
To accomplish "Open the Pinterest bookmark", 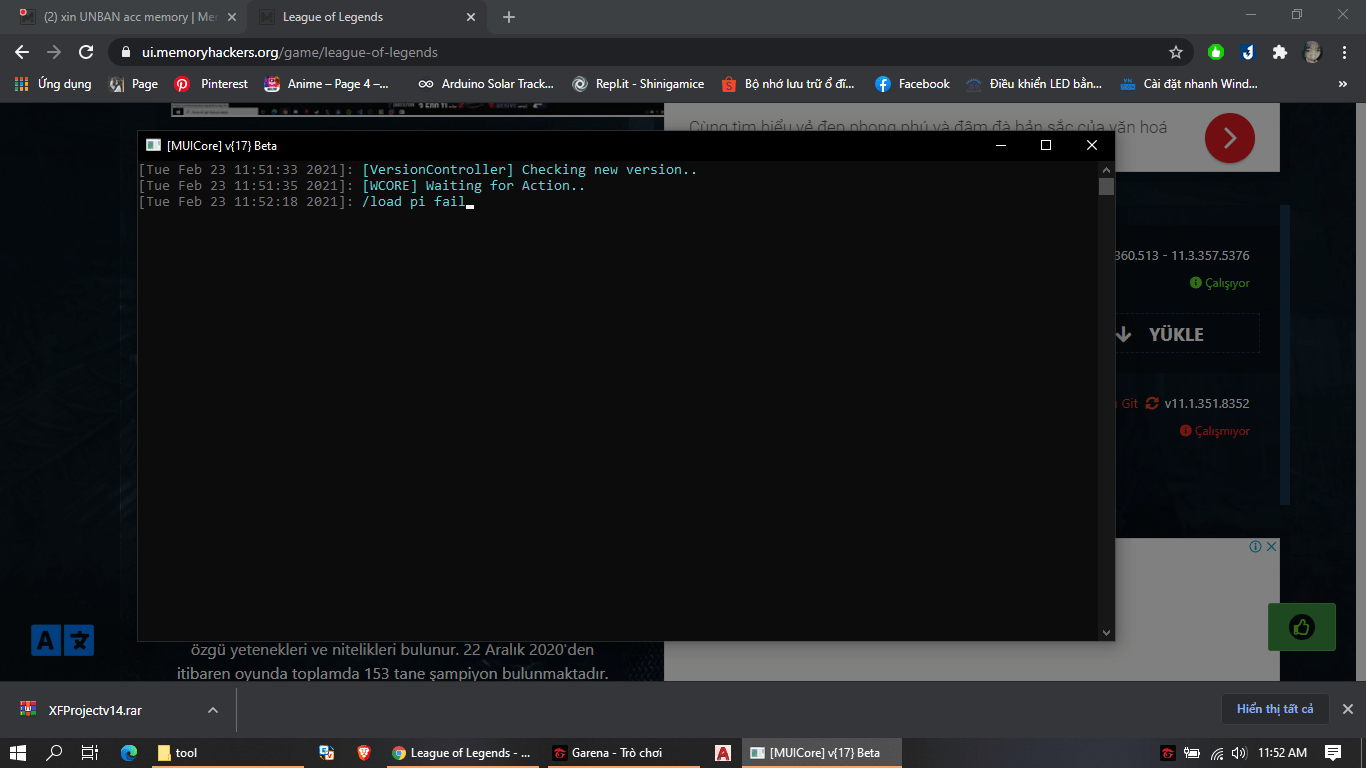I will 211,84.
